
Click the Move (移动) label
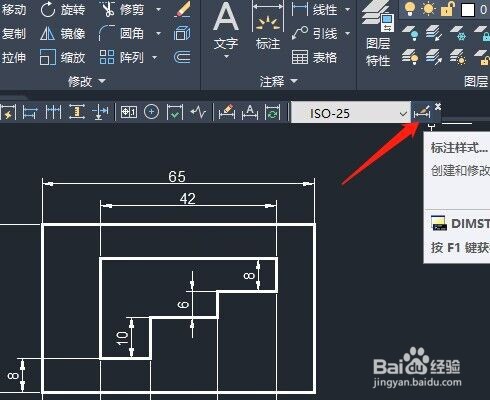pos(14,10)
